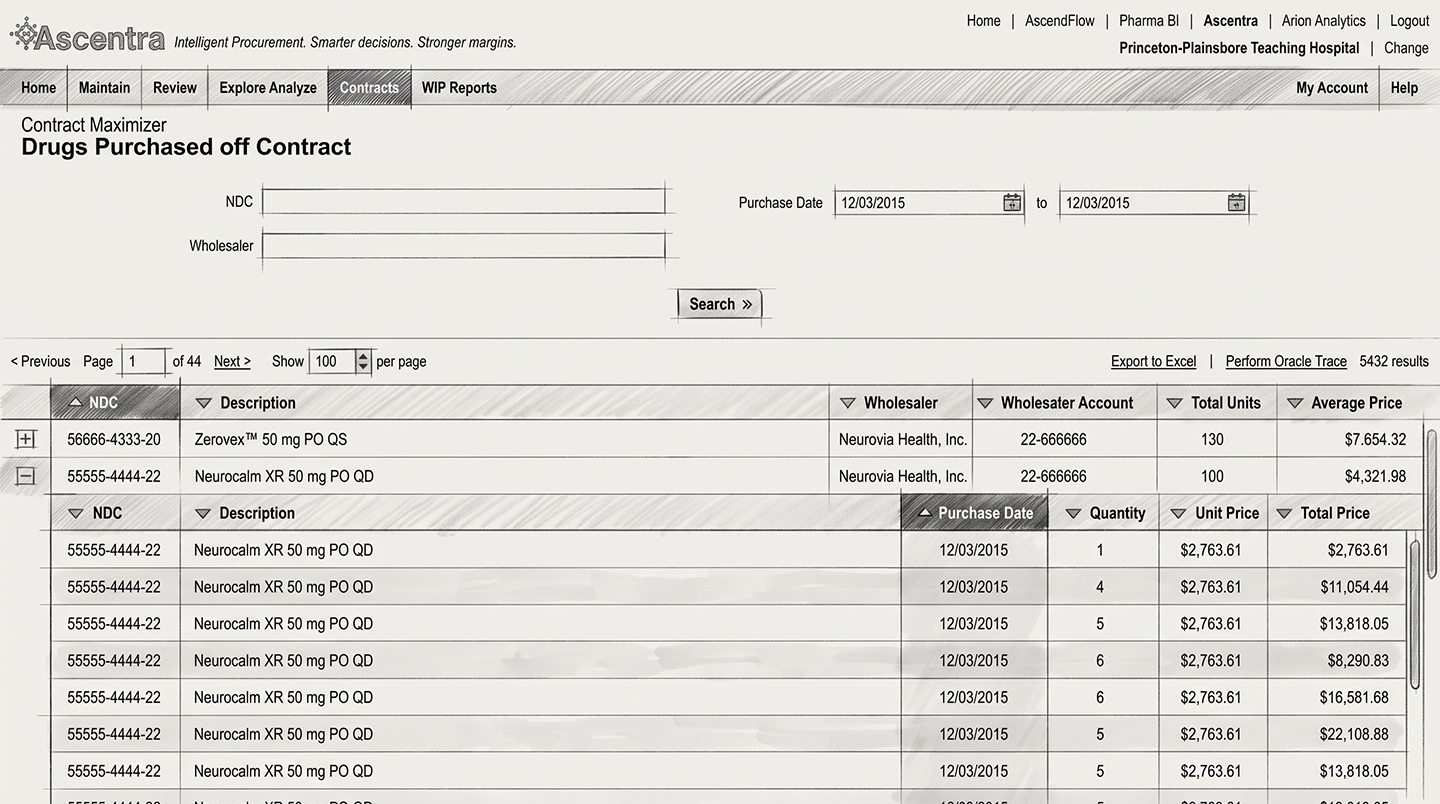Expand the Zerovex 50 mg row
Viewport: 1440px width, 804px height.
(26, 439)
